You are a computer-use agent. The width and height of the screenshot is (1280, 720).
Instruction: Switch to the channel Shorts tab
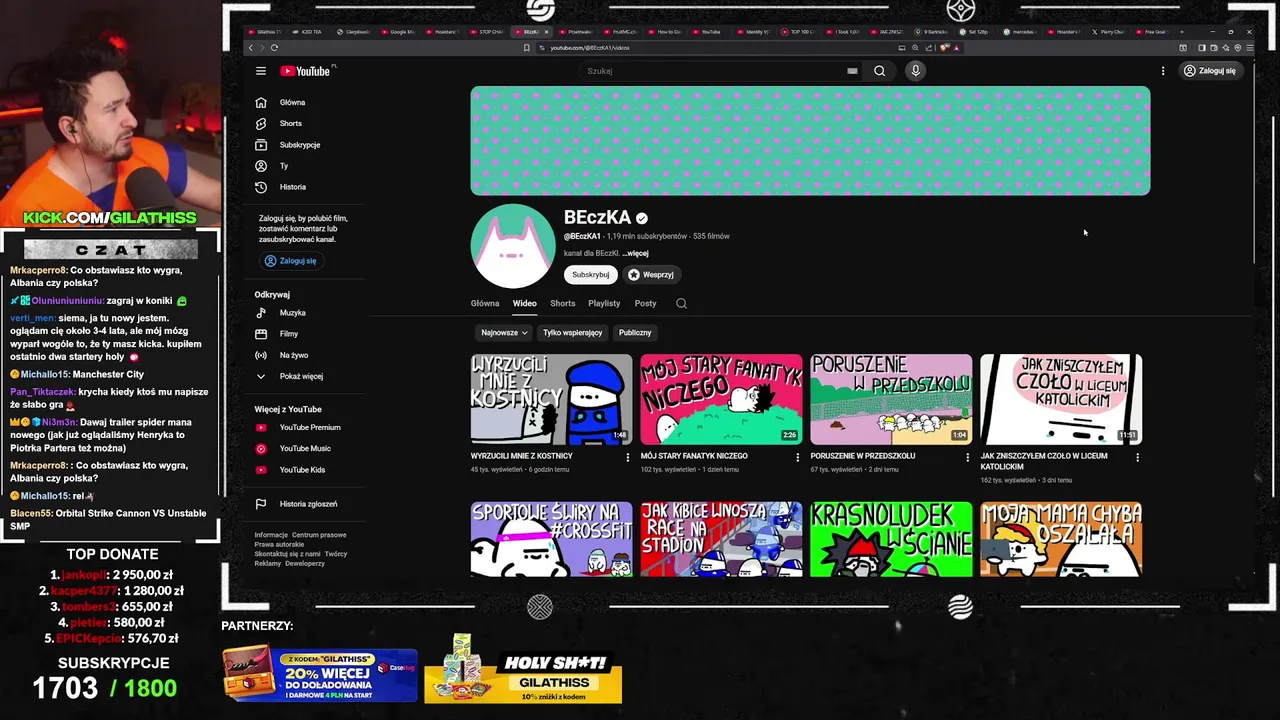[563, 303]
